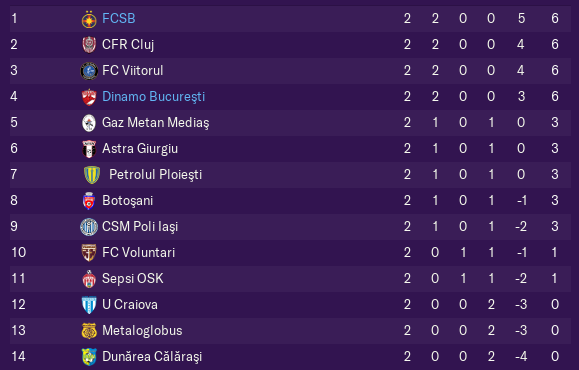Select the Metaloglobus team name
The height and width of the screenshot is (370, 579).
pyautogui.click(x=142, y=330)
